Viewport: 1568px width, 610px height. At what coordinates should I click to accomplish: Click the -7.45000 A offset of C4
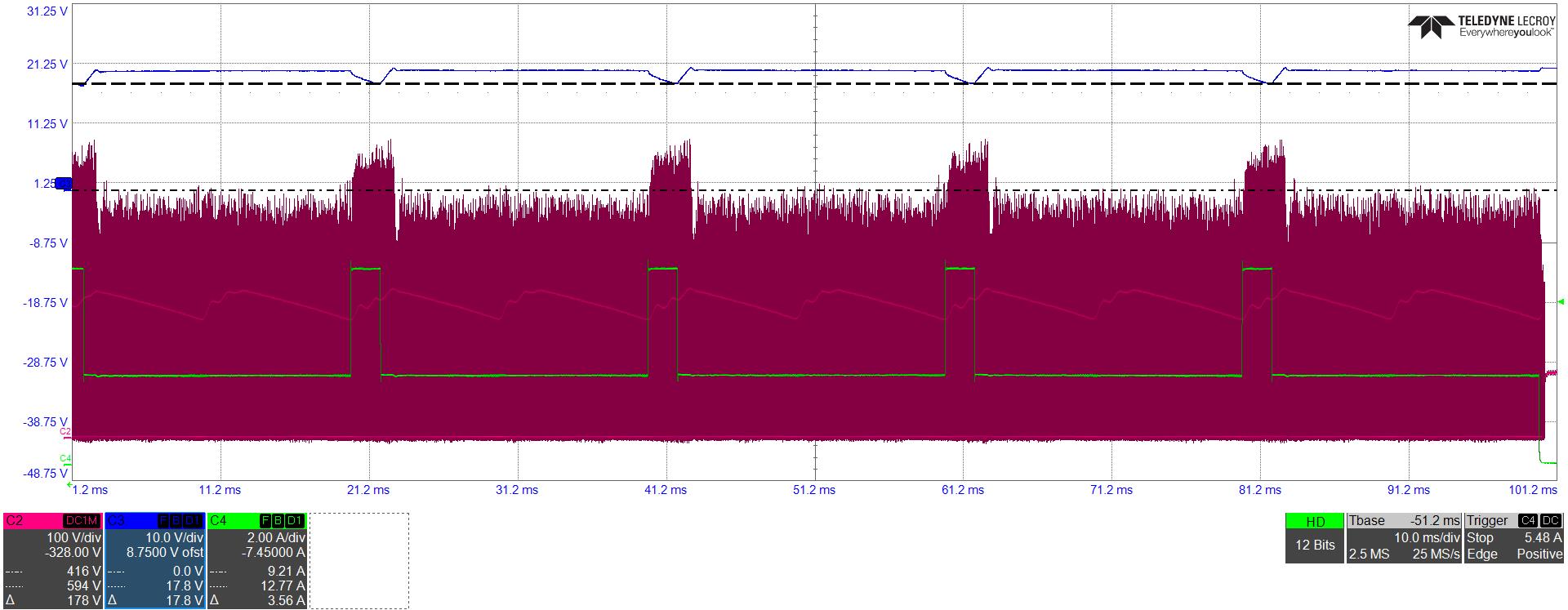point(274,553)
